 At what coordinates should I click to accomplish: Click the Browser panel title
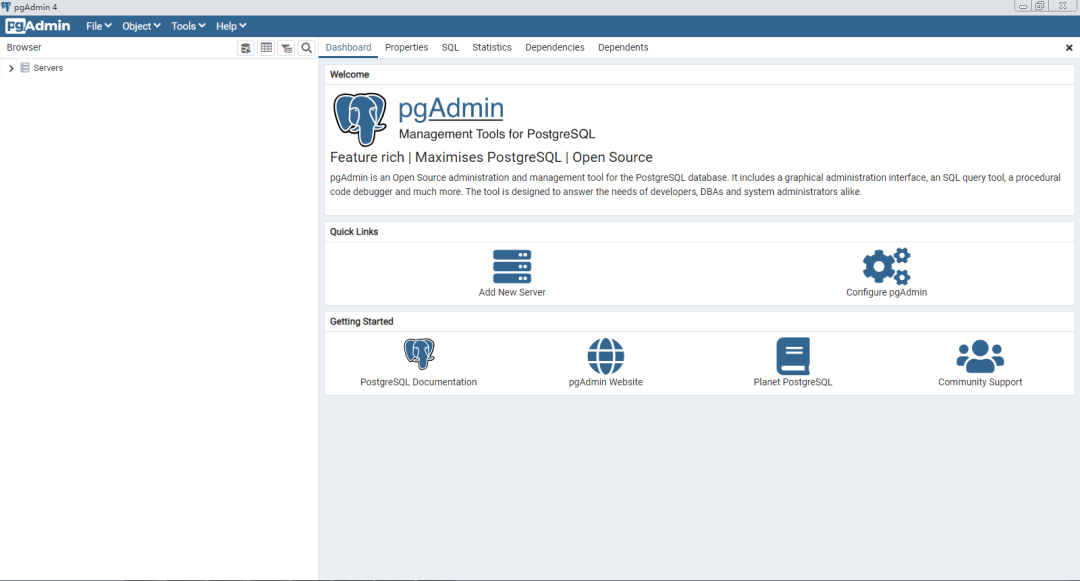[x=24, y=47]
